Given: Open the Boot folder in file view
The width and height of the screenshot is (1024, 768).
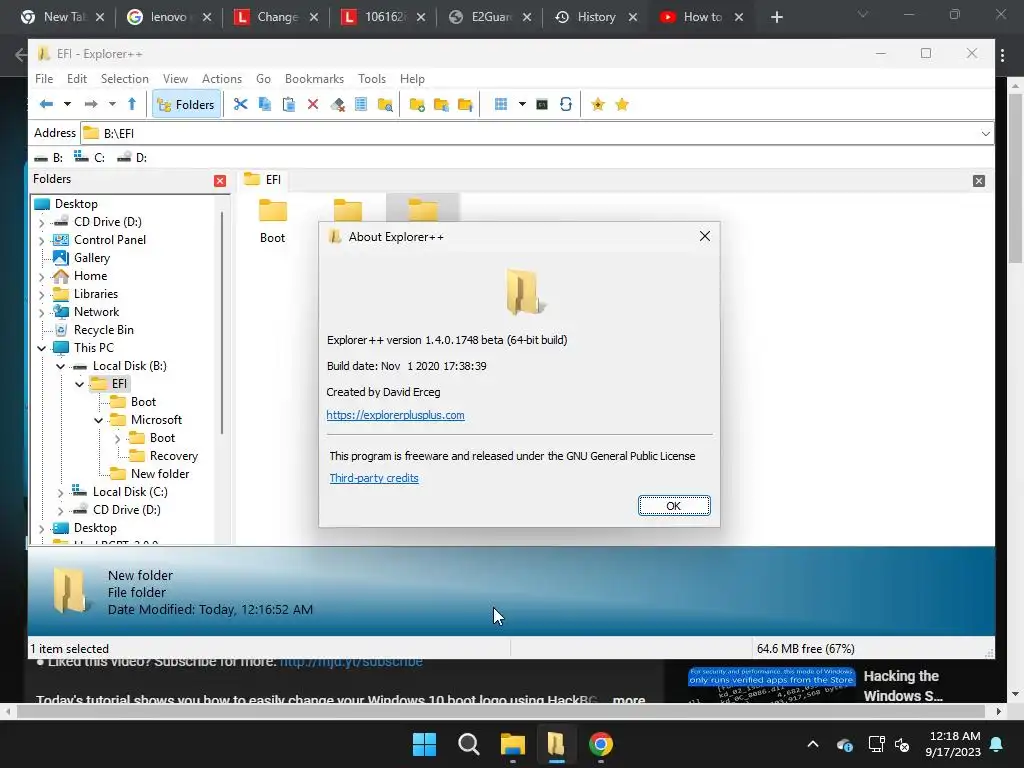Looking at the screenshot, I should pos(272,221).
